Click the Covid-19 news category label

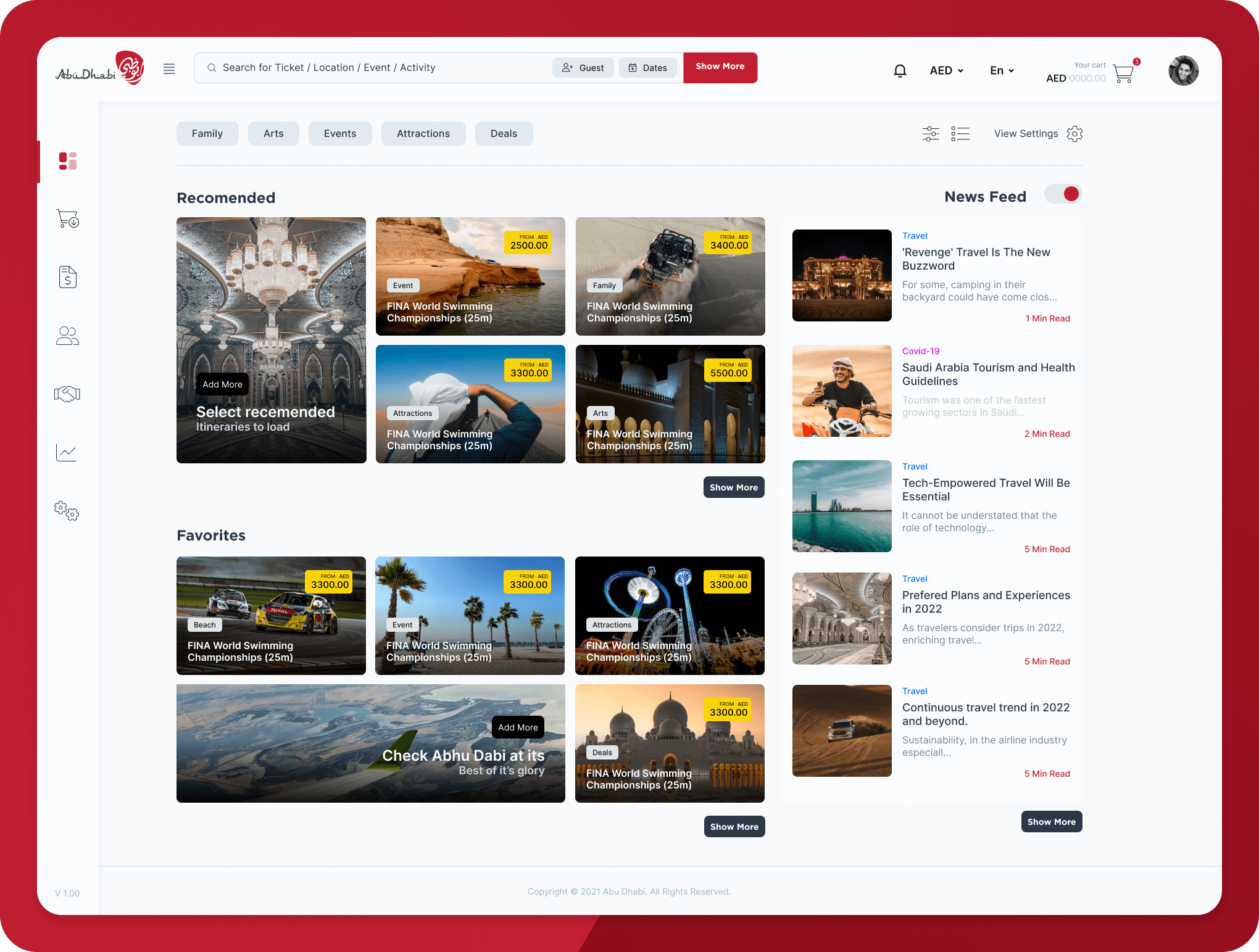tap(921, 351)
